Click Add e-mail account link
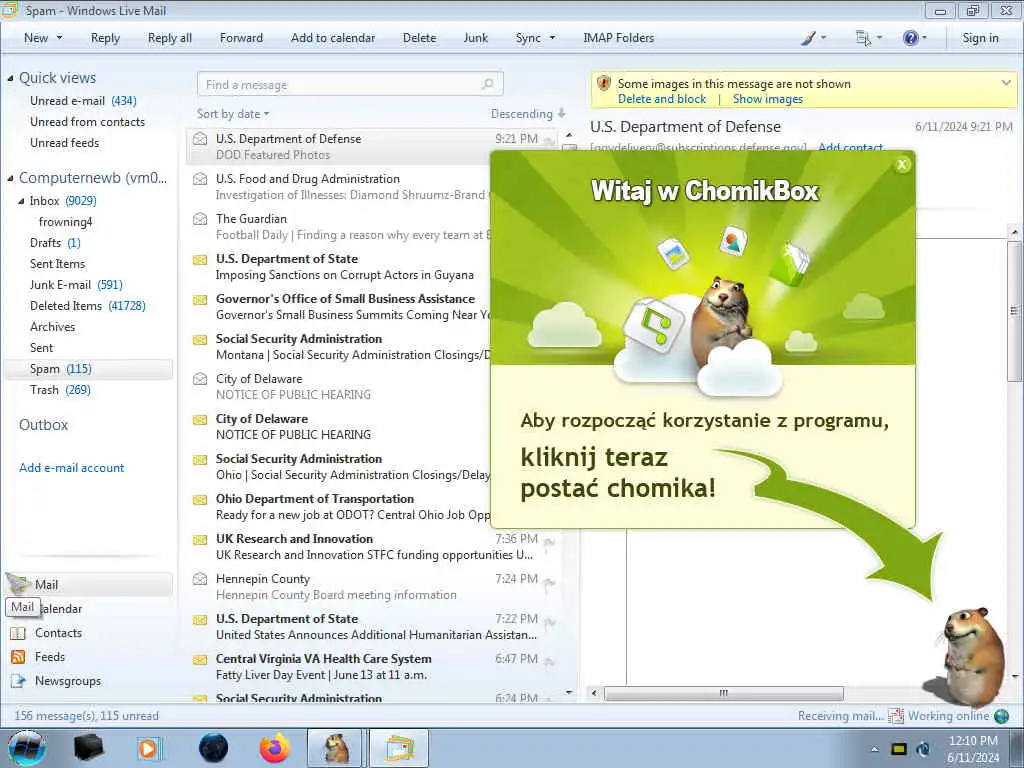 pyautogui.click(x=71, y=468)
